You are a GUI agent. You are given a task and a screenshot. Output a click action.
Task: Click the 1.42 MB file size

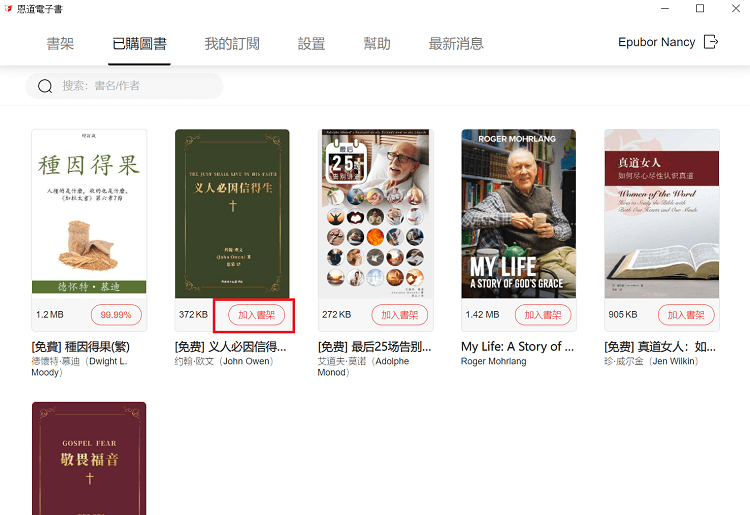[x=482, y=315]
